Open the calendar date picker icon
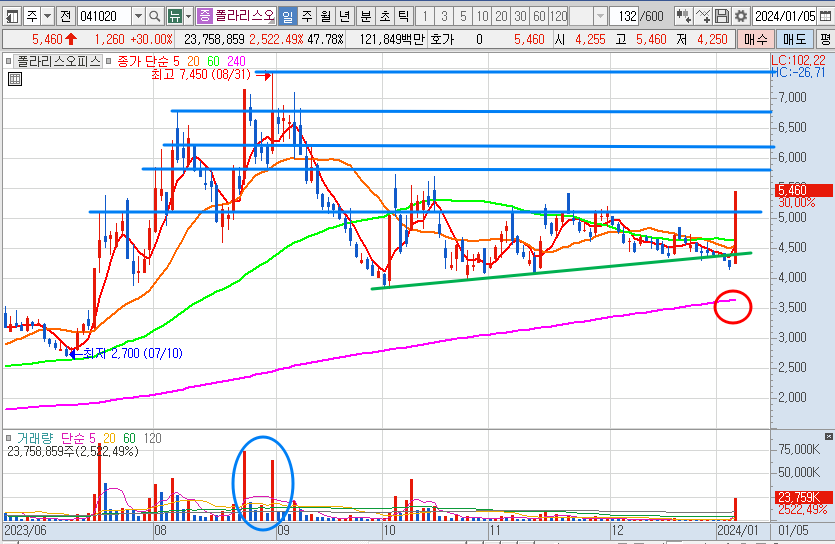 pyautogui.click(x=825, y=16)
